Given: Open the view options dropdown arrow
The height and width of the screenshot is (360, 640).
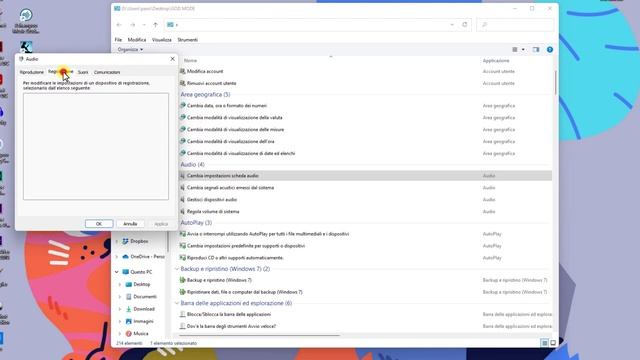Looking at the screenshot, I should (523, 49).
